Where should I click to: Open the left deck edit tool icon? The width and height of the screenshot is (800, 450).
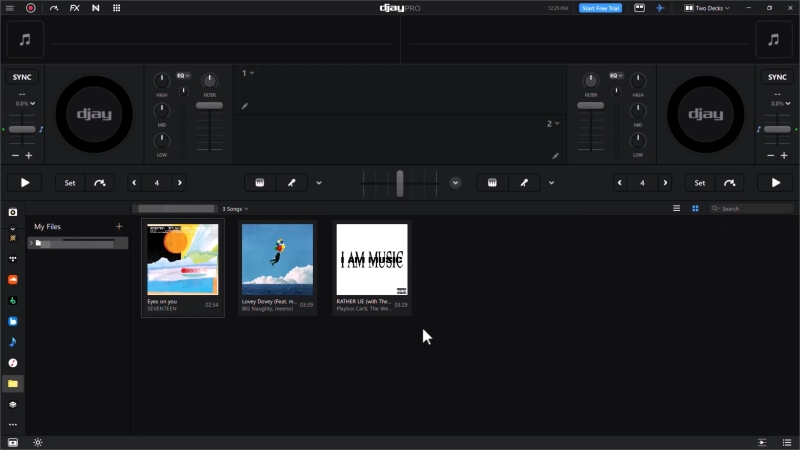(291, 183)
